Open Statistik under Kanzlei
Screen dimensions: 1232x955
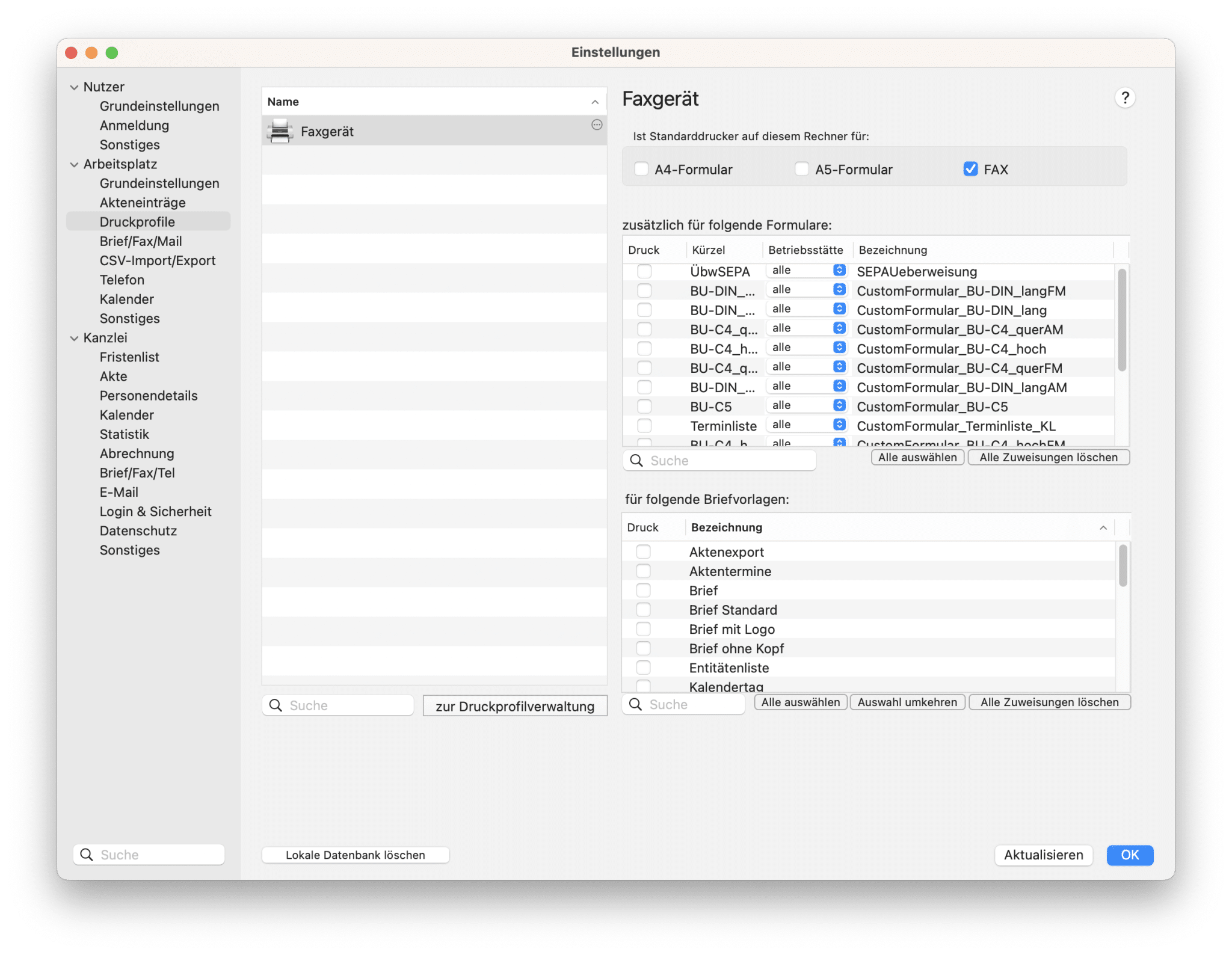coord(125,434)
